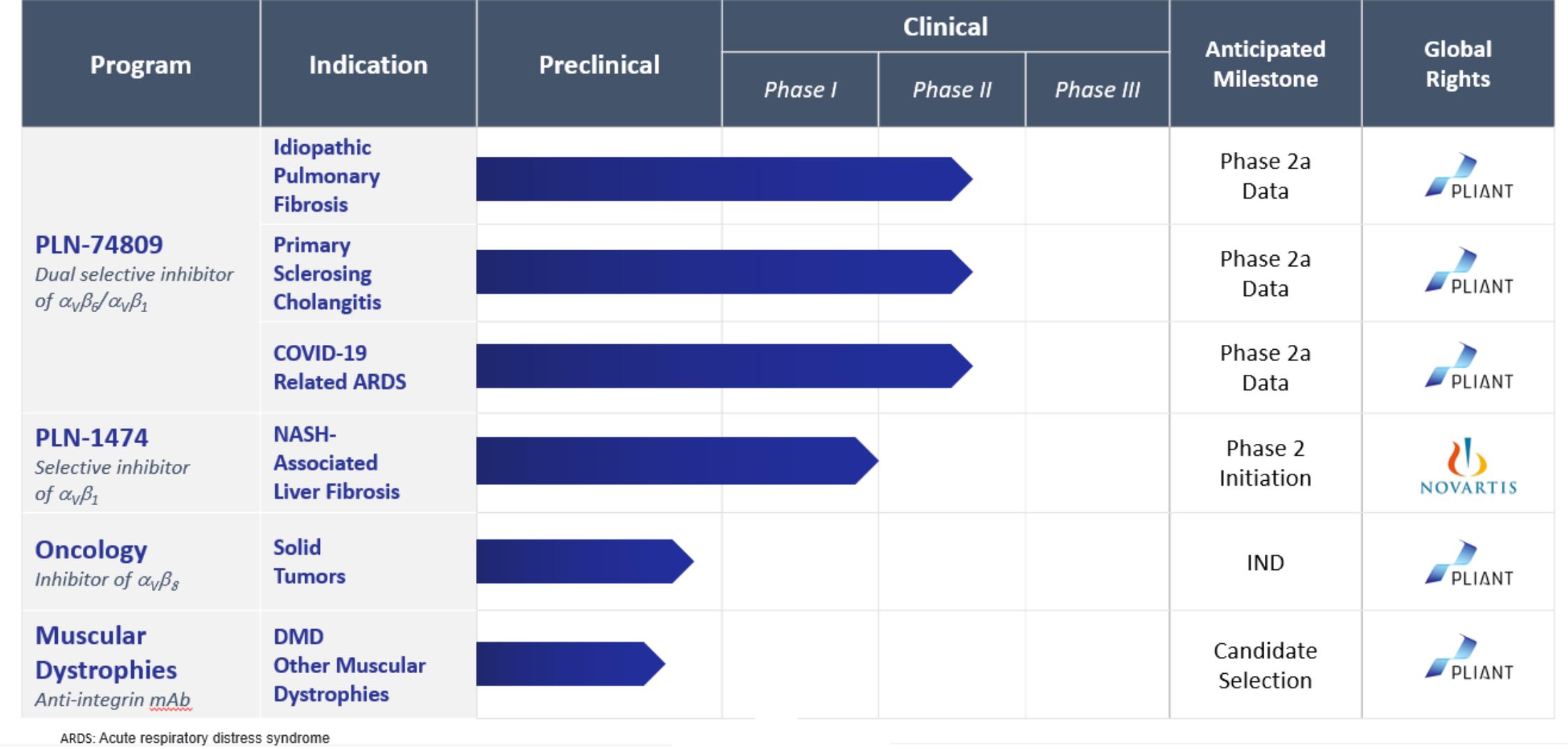Select the Anticipated Milestone column header
The image size is (1568, 749).
[1266, 64]
